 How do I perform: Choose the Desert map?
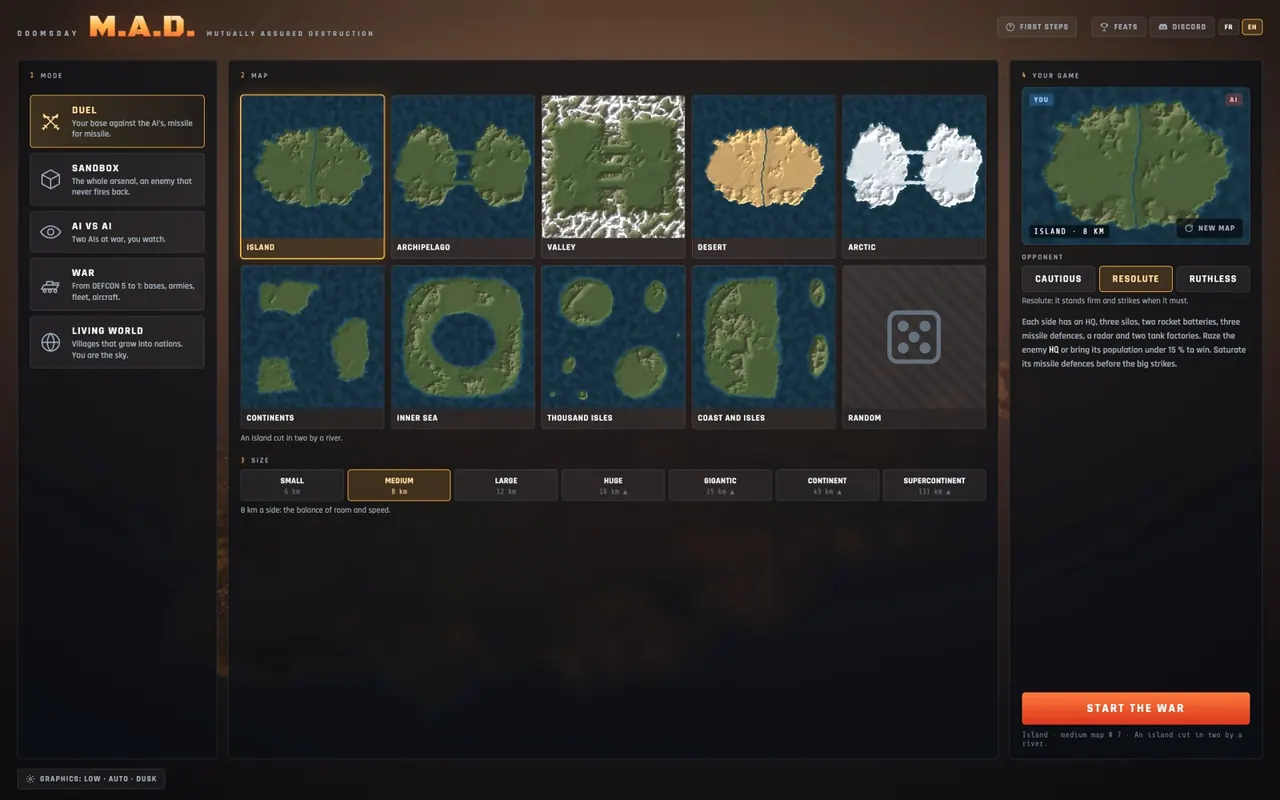point(764,177)
